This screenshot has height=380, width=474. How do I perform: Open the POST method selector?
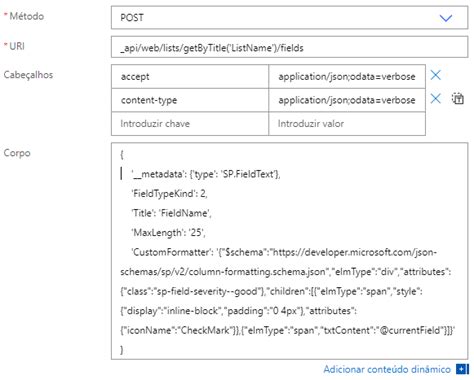tap(289, 17)
